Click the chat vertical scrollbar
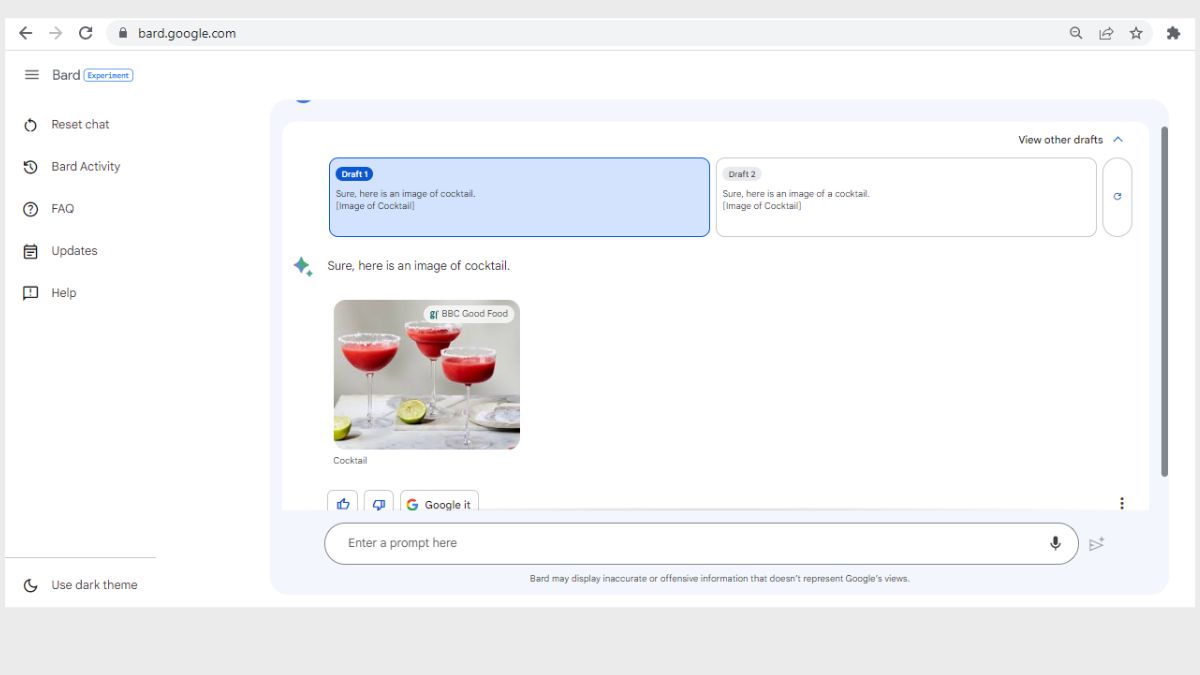 click(x=1164, y=300)
